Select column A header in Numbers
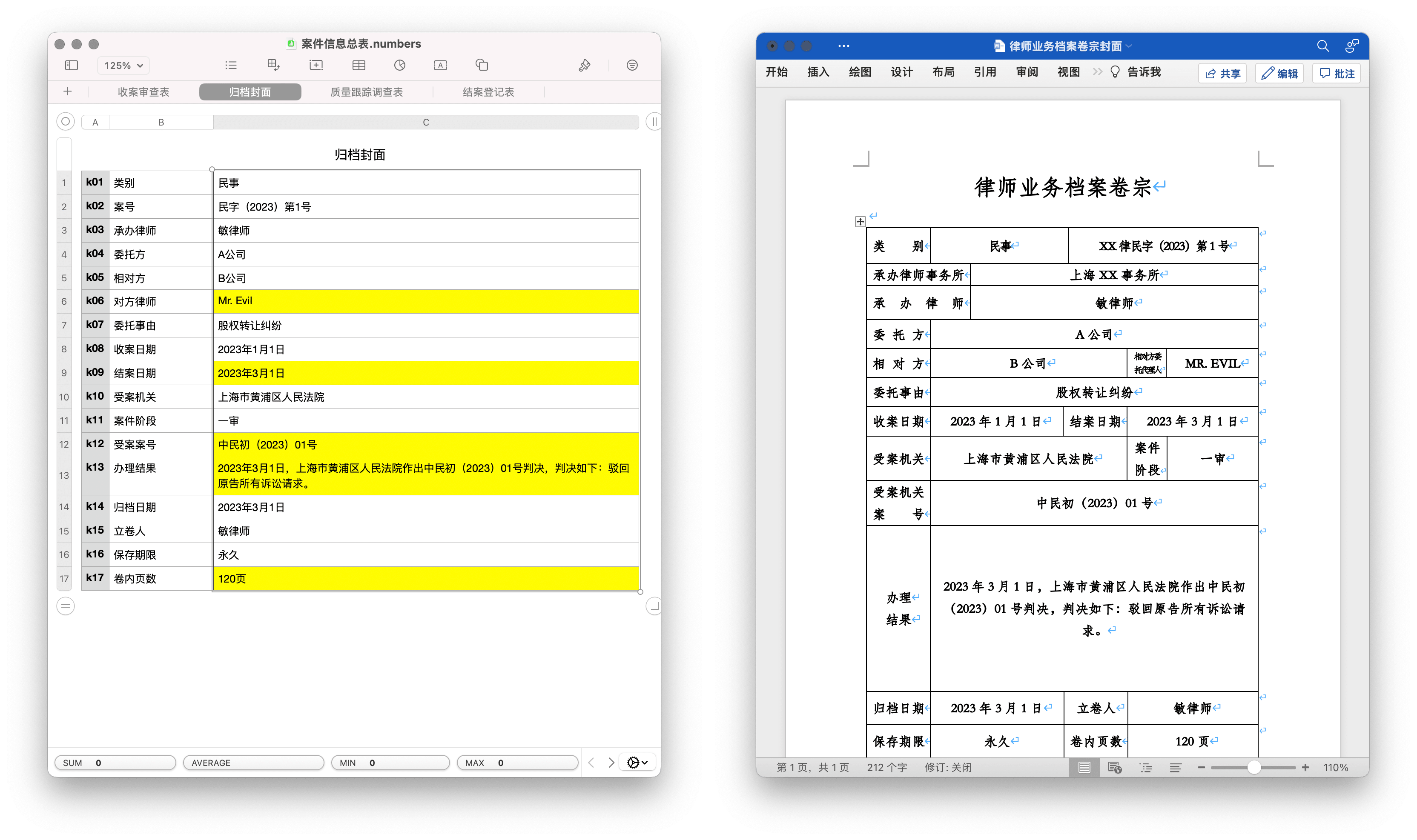The height and width of the screenshot is (840, 1417). tap(95, 122)
